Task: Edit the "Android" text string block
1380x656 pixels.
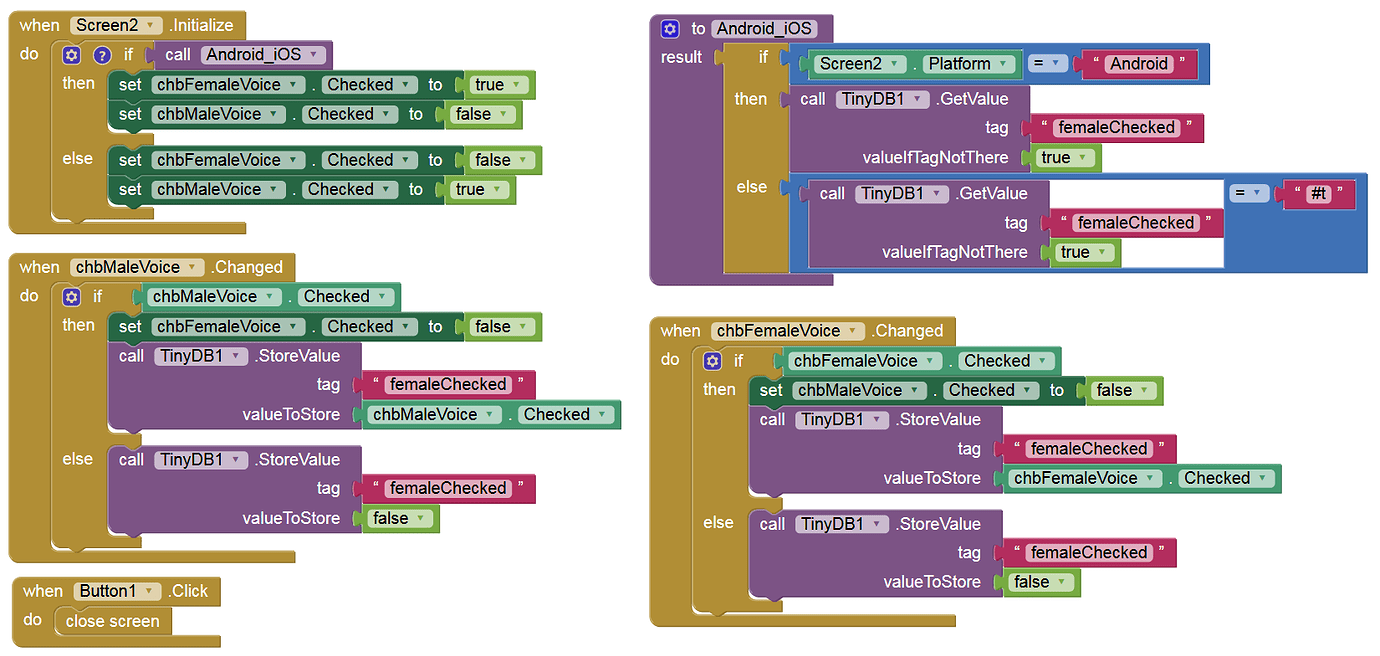Action: tap(1138, 64)
